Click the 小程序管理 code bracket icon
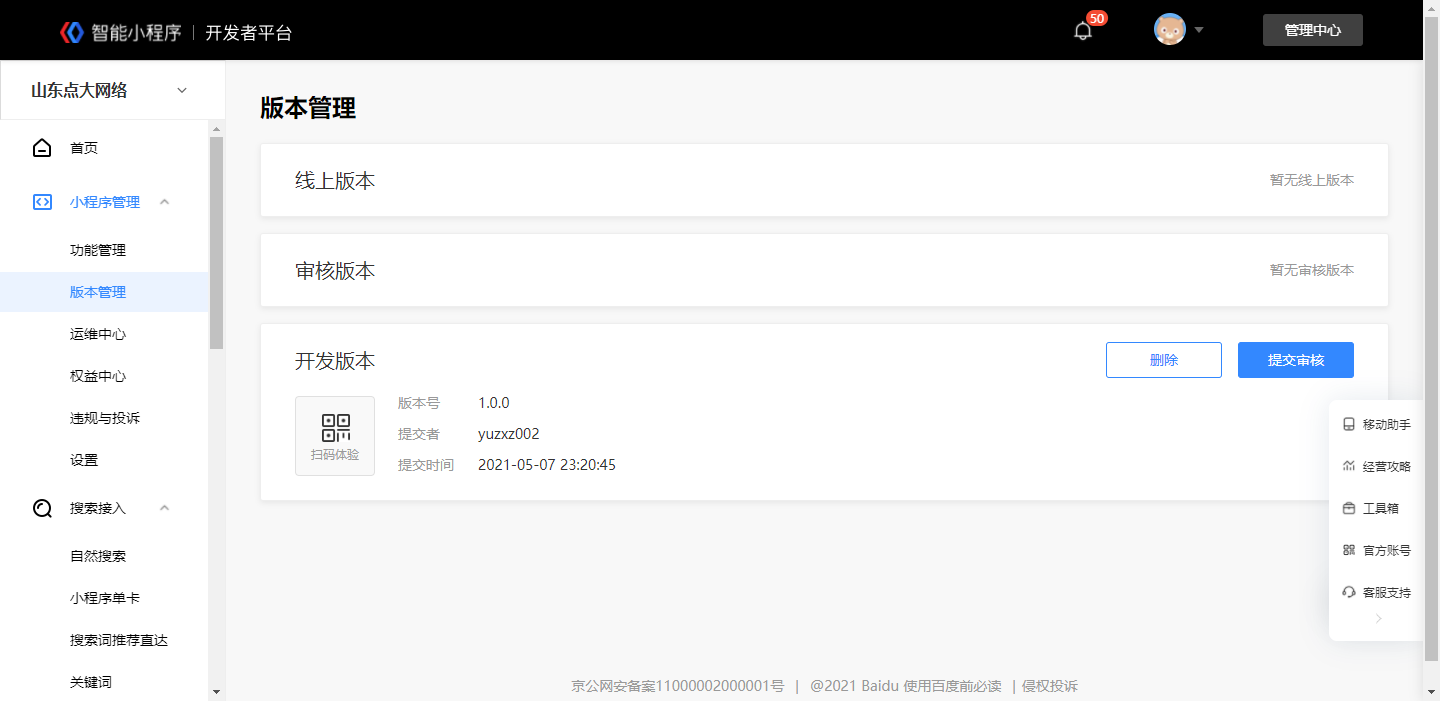The image size is (1440, 701). [x=42, y=202]
